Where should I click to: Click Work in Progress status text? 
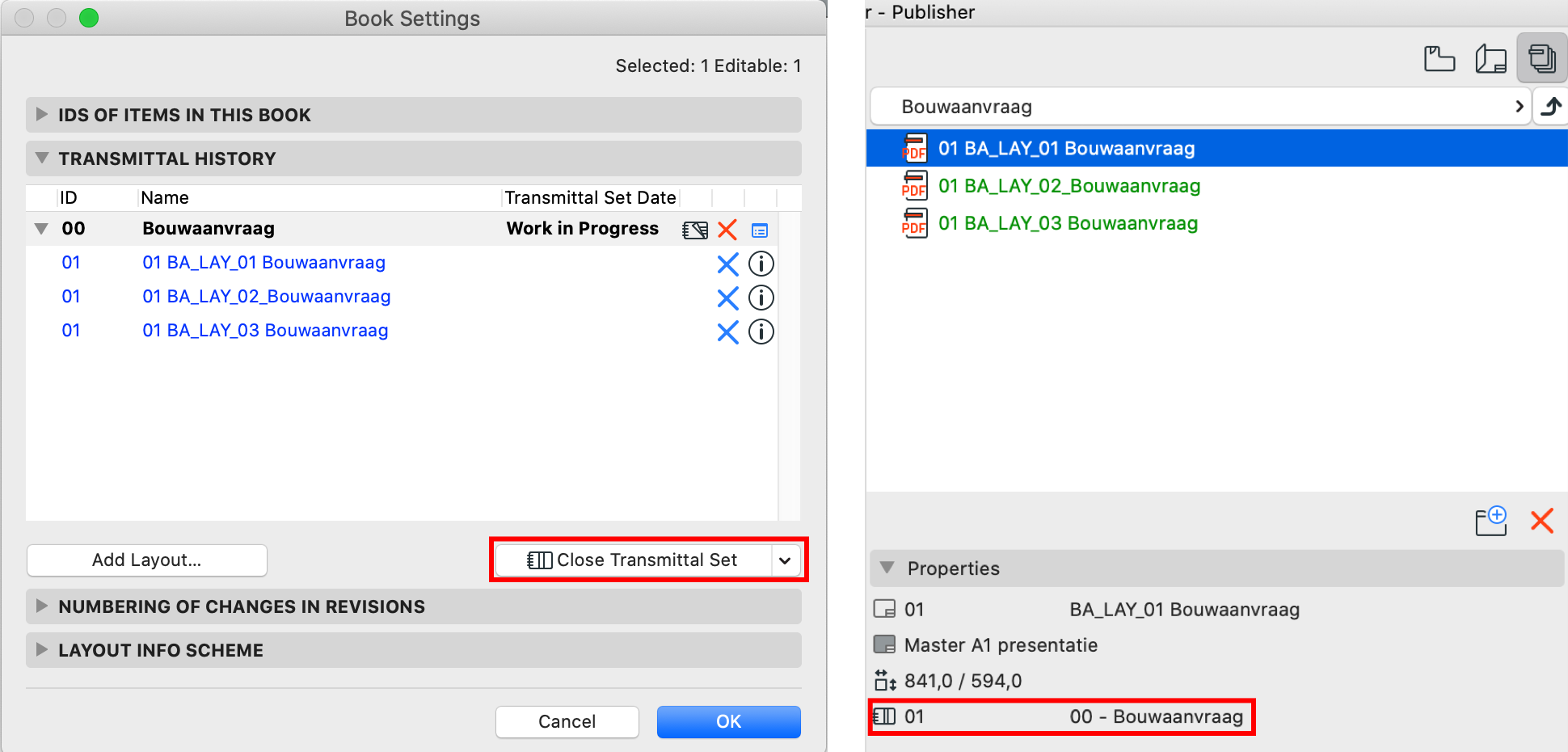pyautogui.click(x=583, y=229)
